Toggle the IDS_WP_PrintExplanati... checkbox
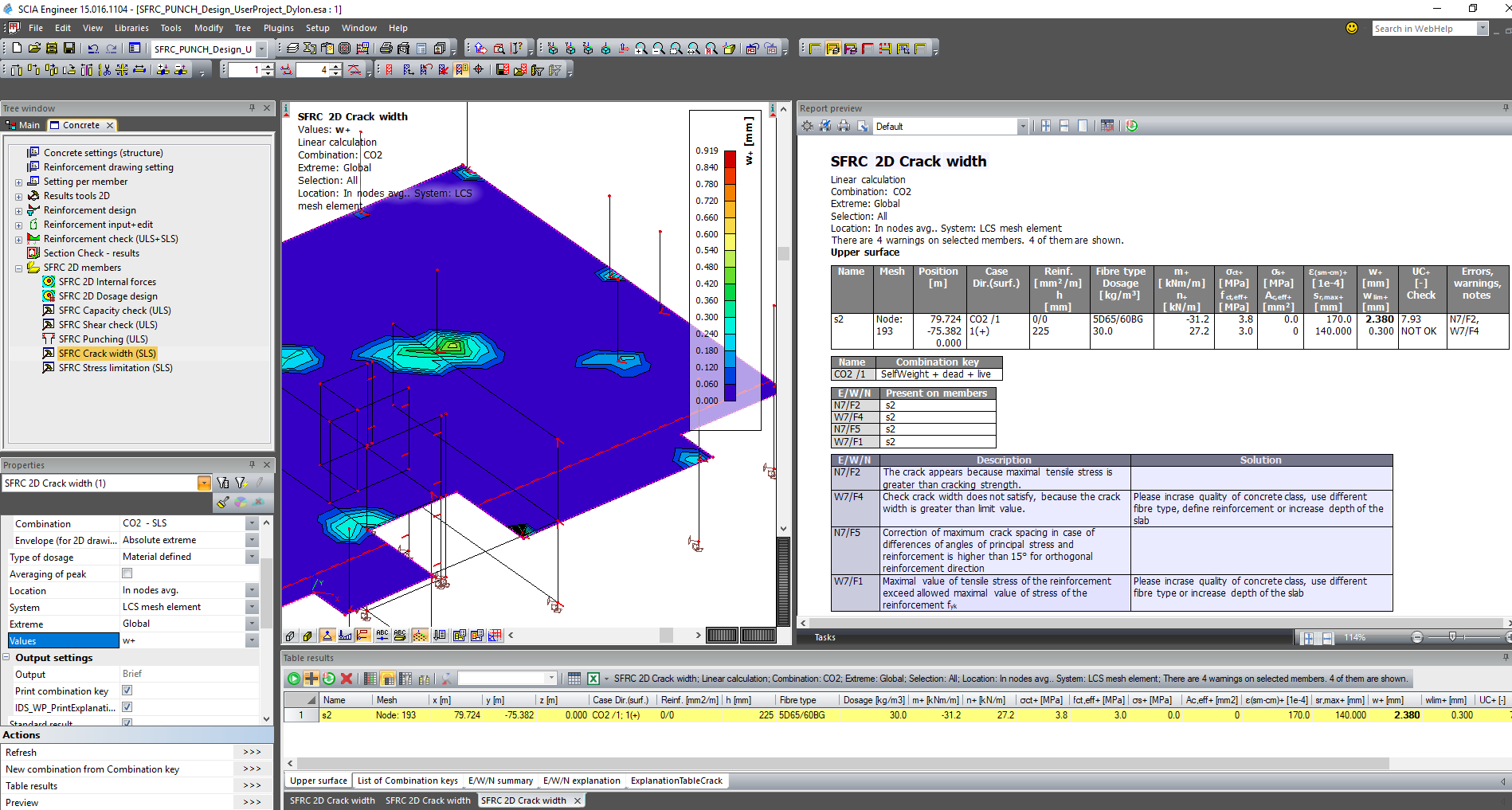Viewport: 1512px width, 810px height. (x=127, y=707)
